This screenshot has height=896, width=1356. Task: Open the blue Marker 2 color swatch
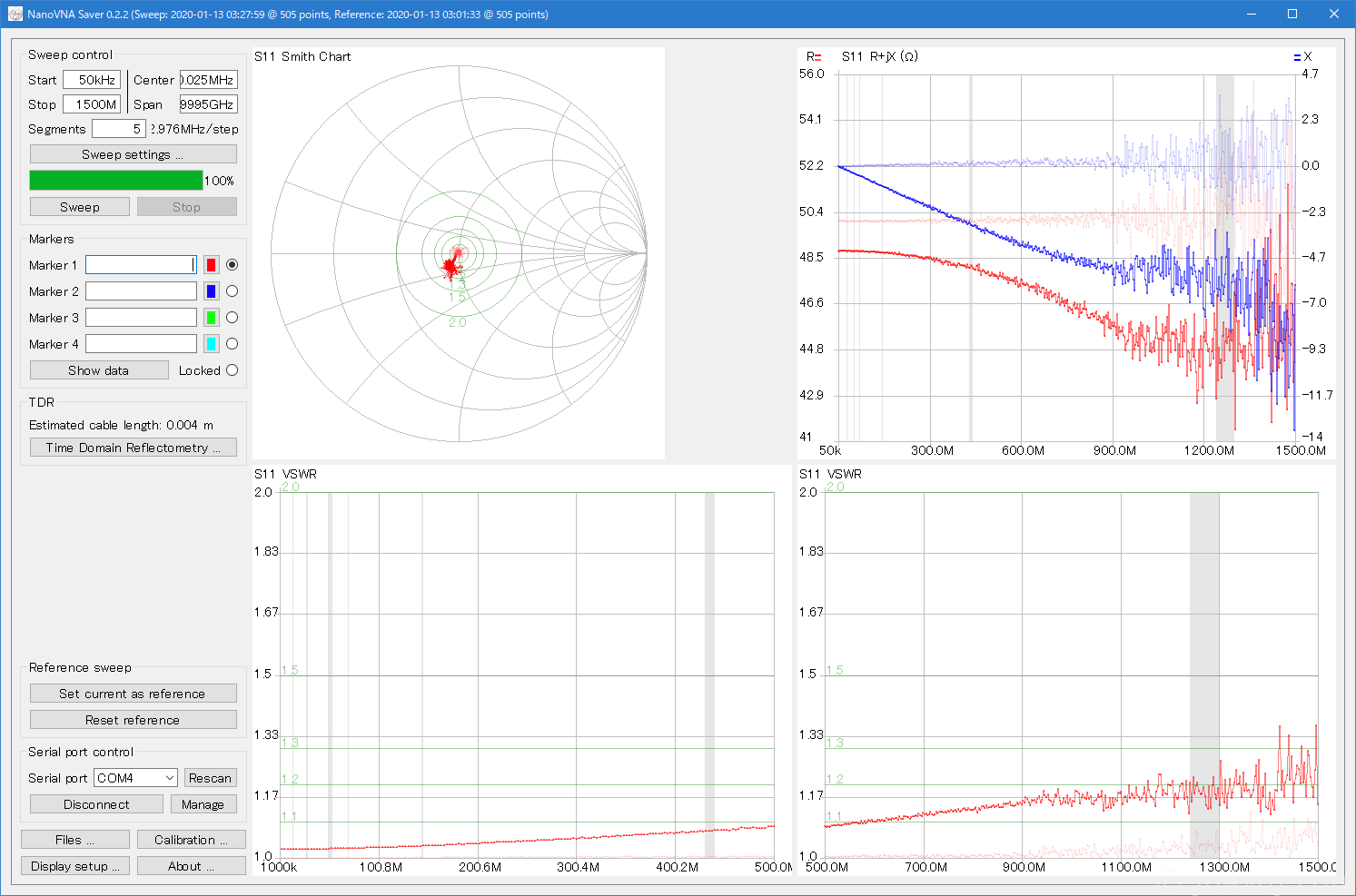[211, 291]
